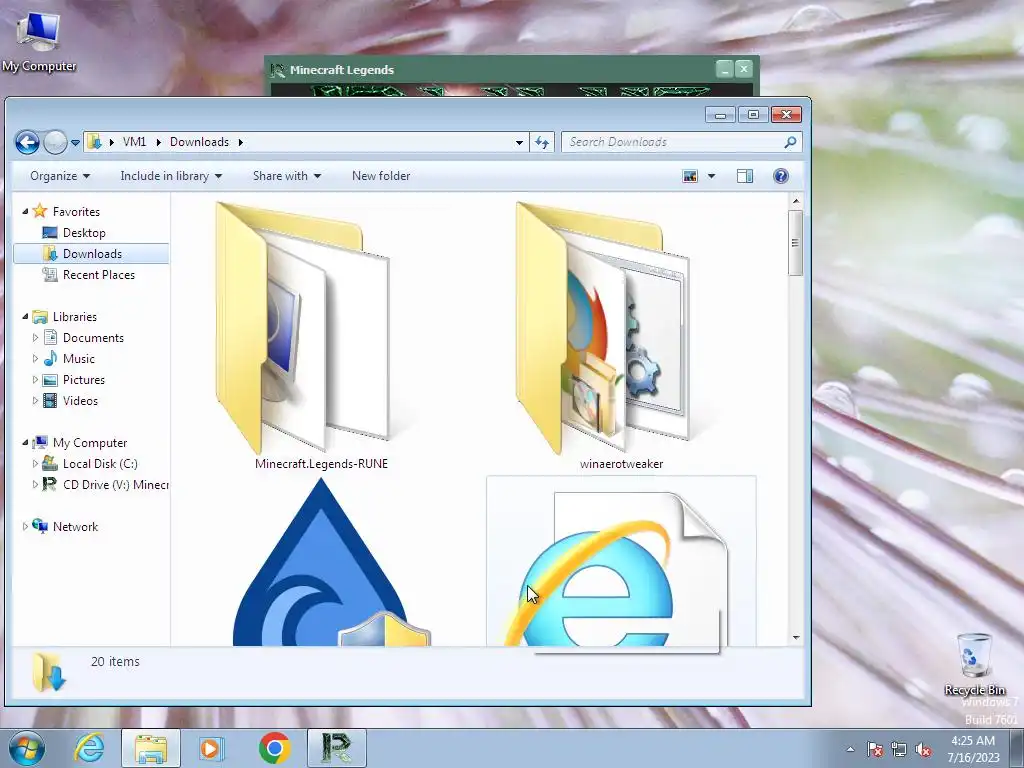Click the Change your view icon
The height and width of the screenshot is (768, 1024).
pyautogui.click(x=690, y=176)
